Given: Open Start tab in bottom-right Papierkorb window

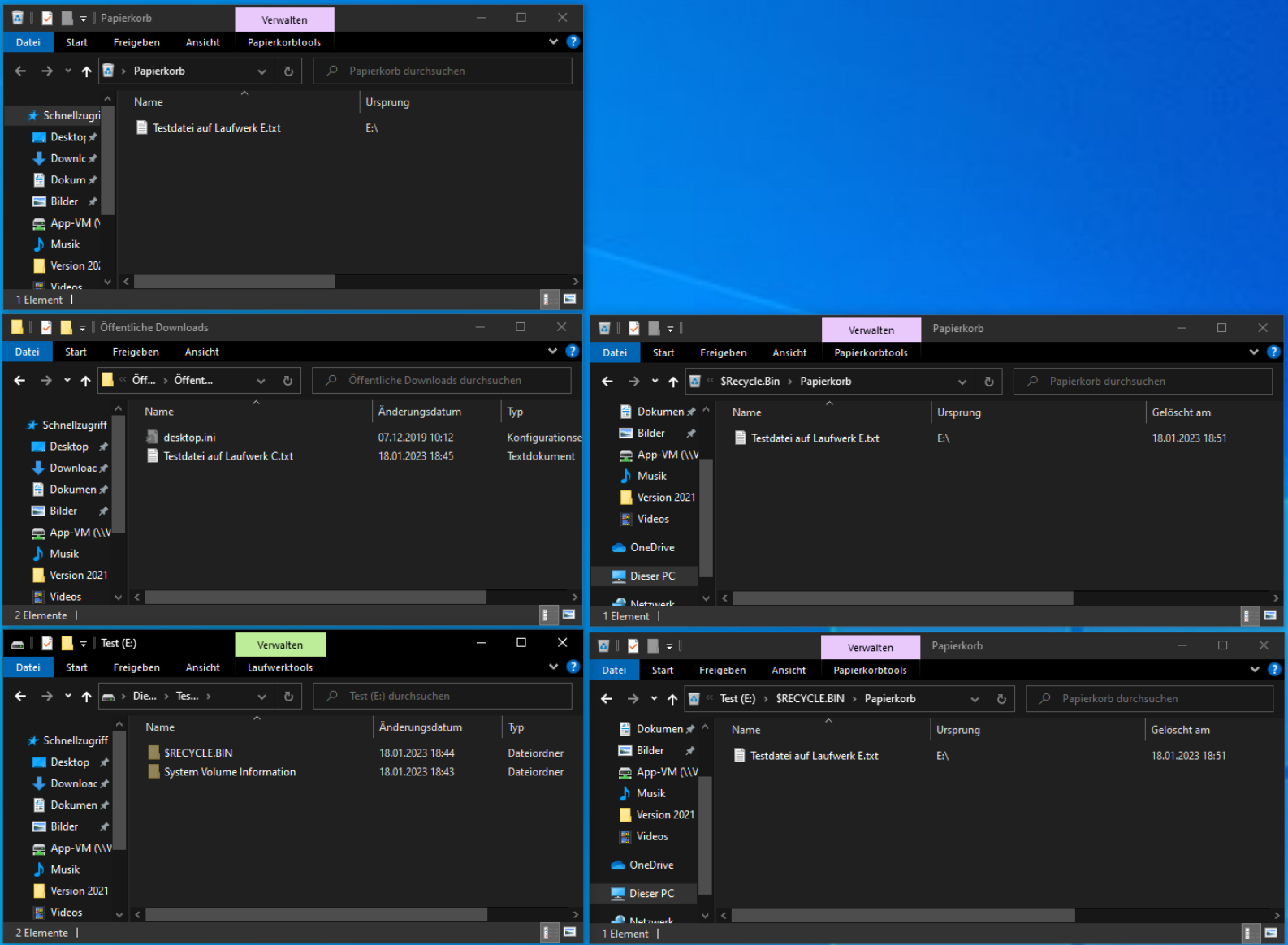Looking at the screenshot, I should click(x=663, y=670).
